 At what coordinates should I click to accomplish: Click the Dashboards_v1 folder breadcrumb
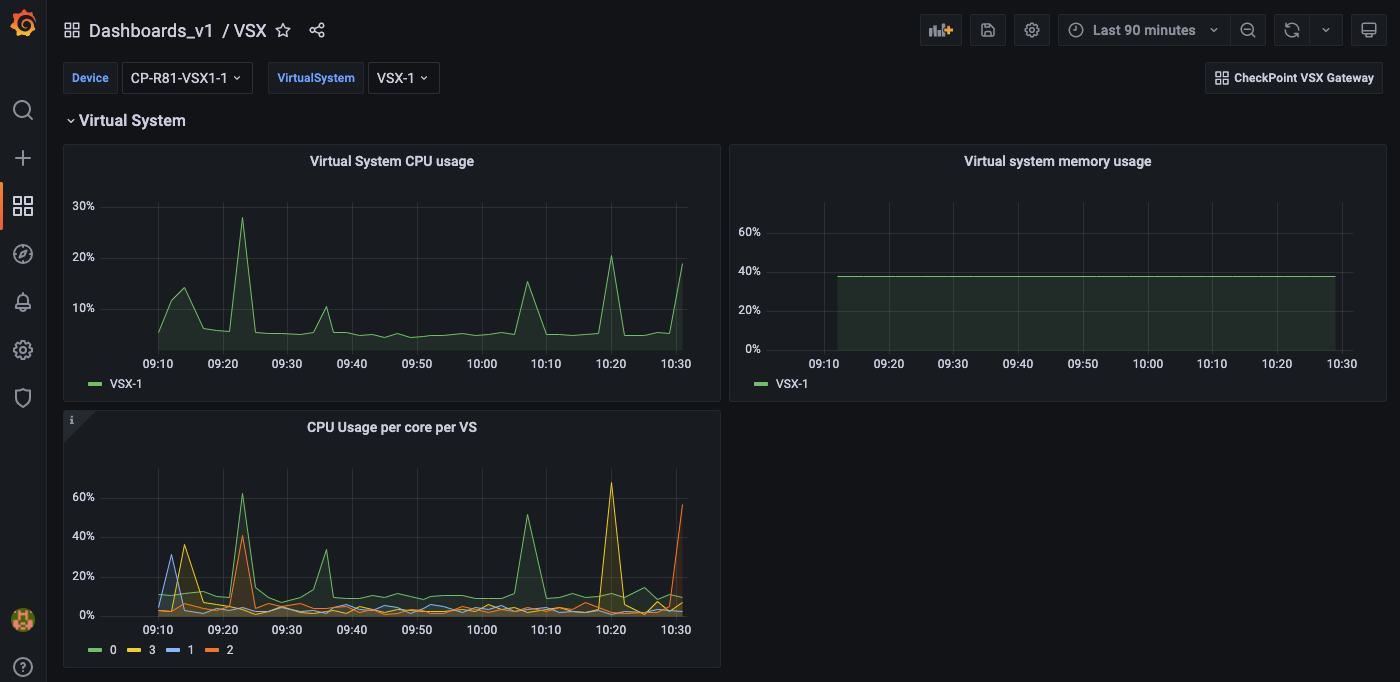pyautogui.click(x=151, y=30)
